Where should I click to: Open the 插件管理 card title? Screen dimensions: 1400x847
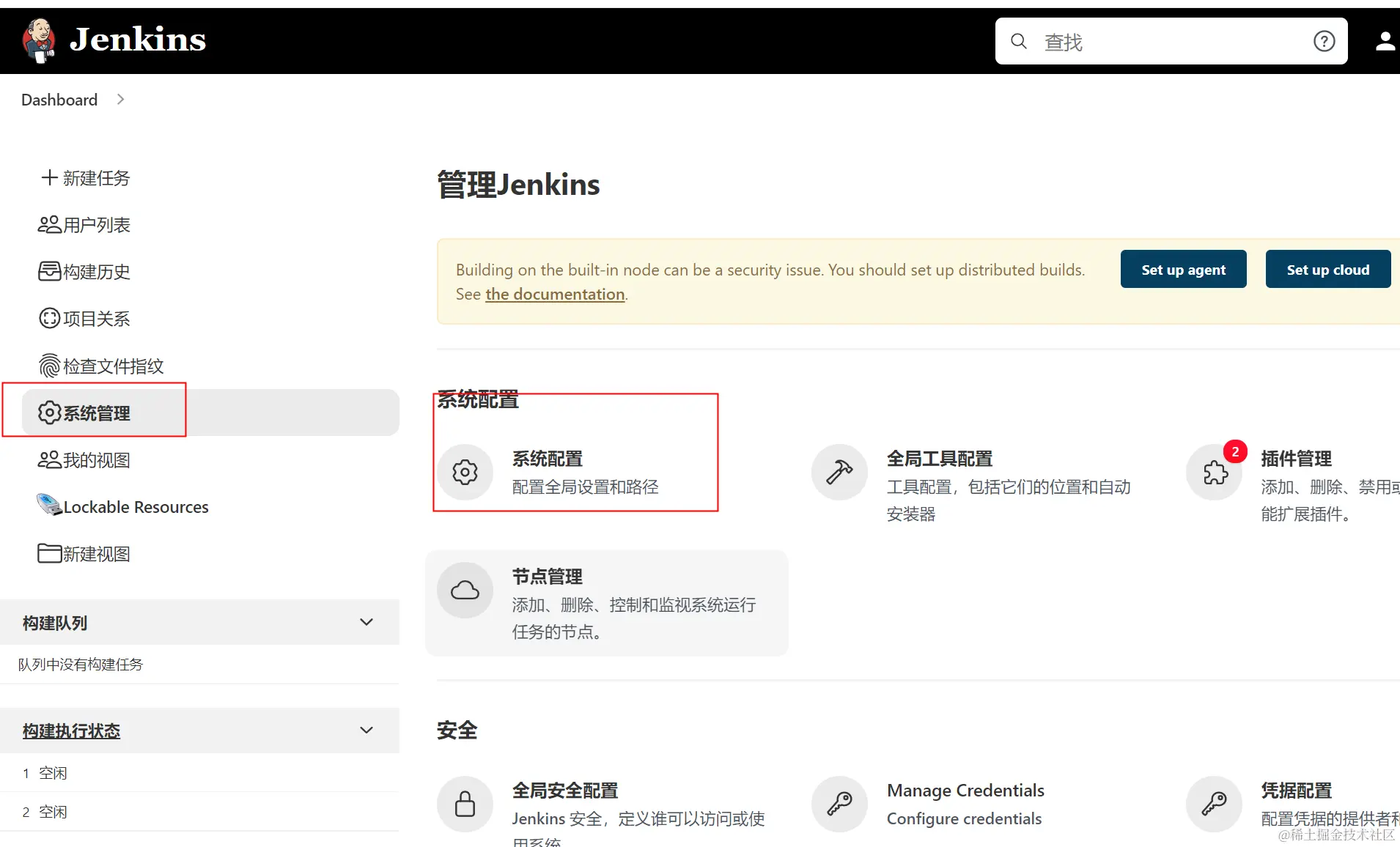coord(1296,459)
